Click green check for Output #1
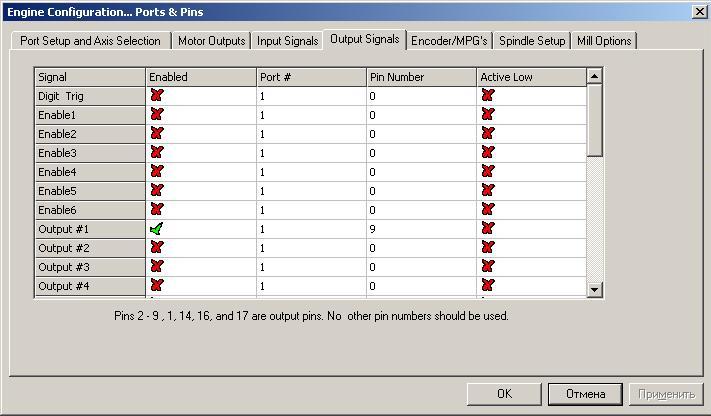The height and width of the screenshot is (416, 711). 156,229
